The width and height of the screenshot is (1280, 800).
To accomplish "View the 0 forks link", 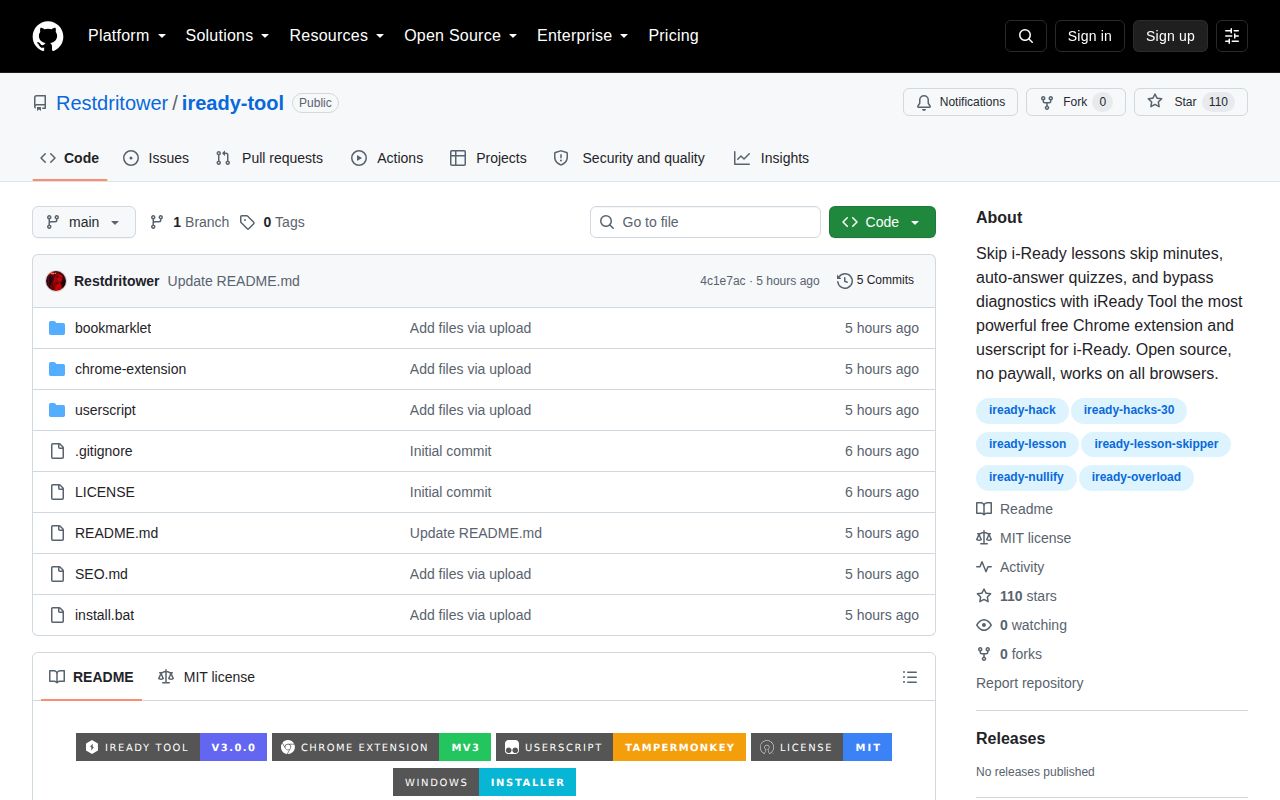I will [1009, 654].
